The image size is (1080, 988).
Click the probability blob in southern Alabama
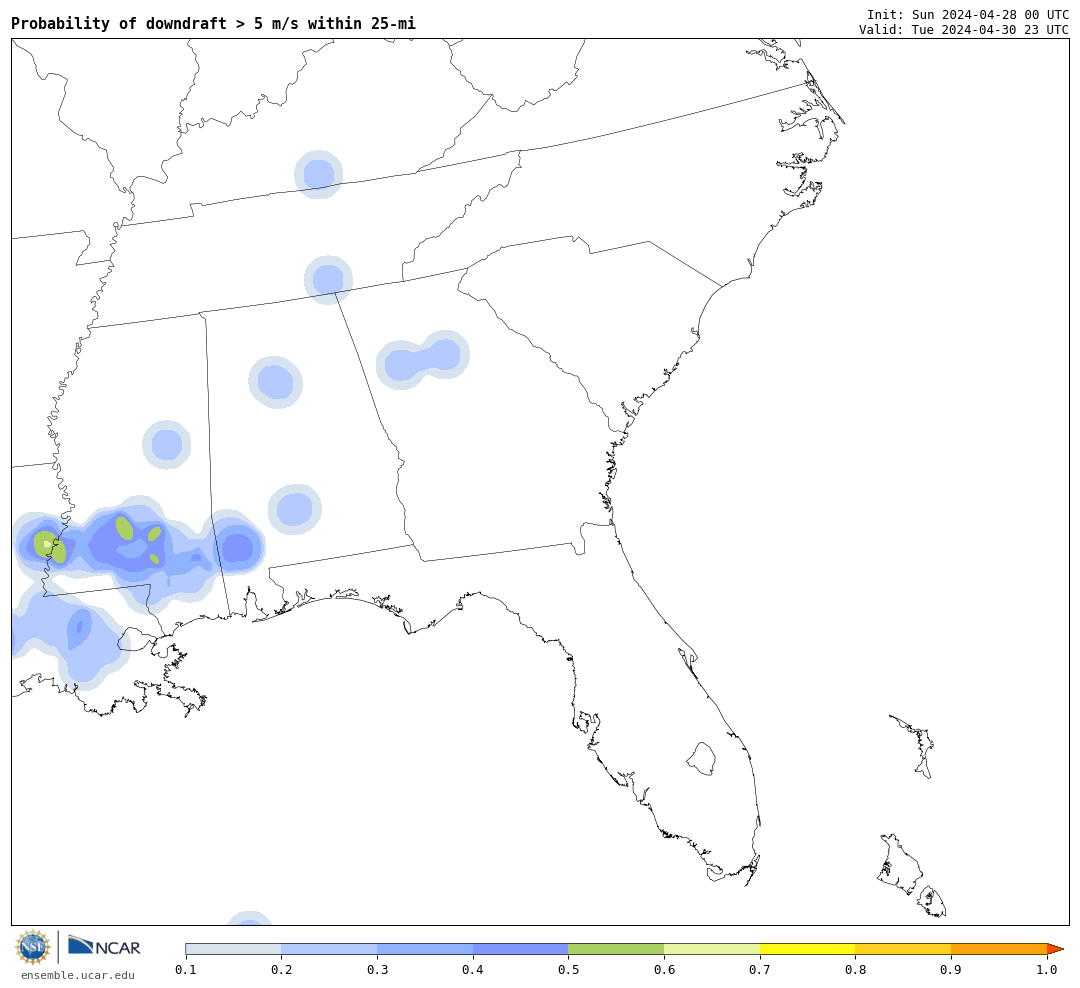pos(295,510)
